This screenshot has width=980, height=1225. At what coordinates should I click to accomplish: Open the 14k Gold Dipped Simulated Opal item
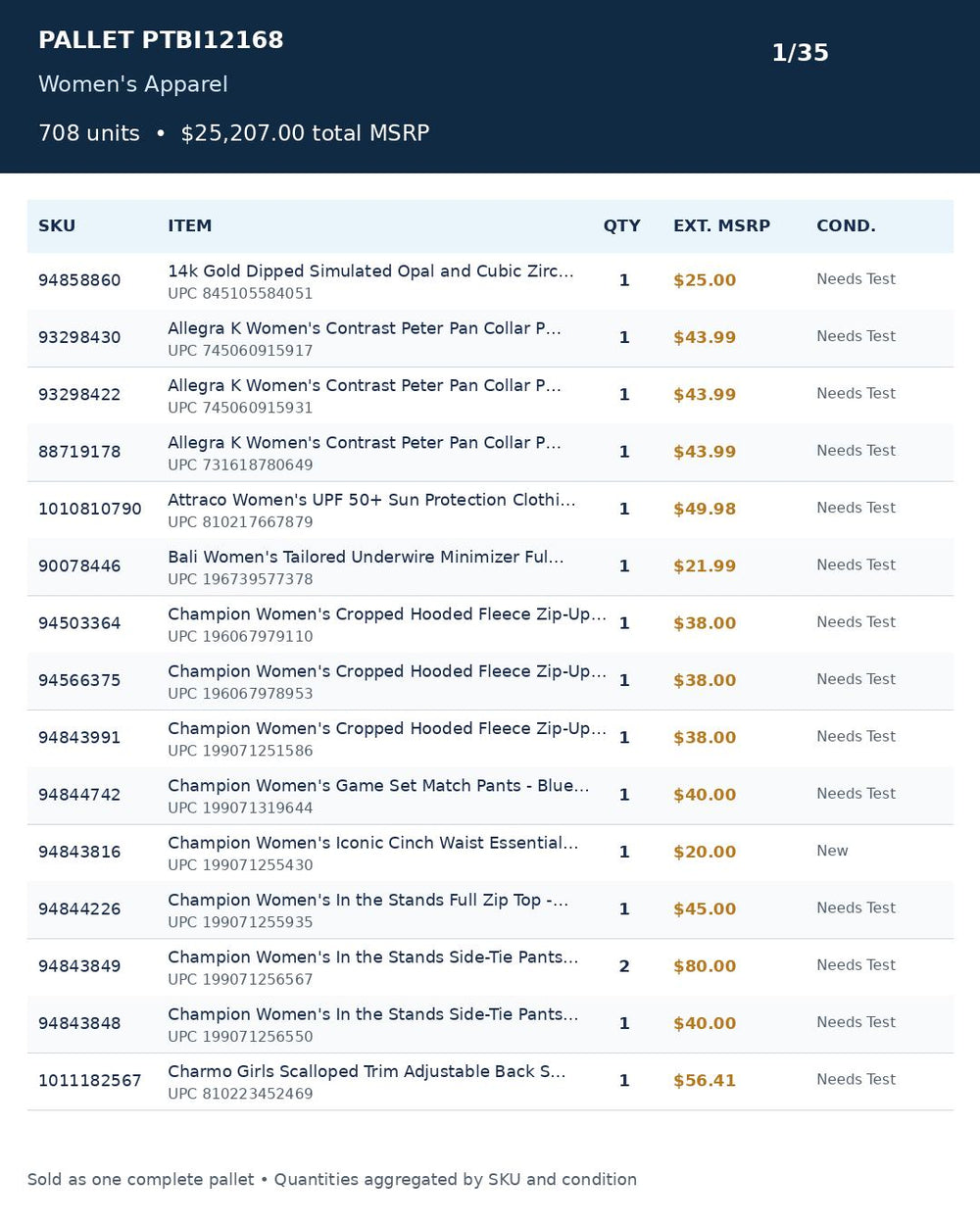(x=370, y=271)
